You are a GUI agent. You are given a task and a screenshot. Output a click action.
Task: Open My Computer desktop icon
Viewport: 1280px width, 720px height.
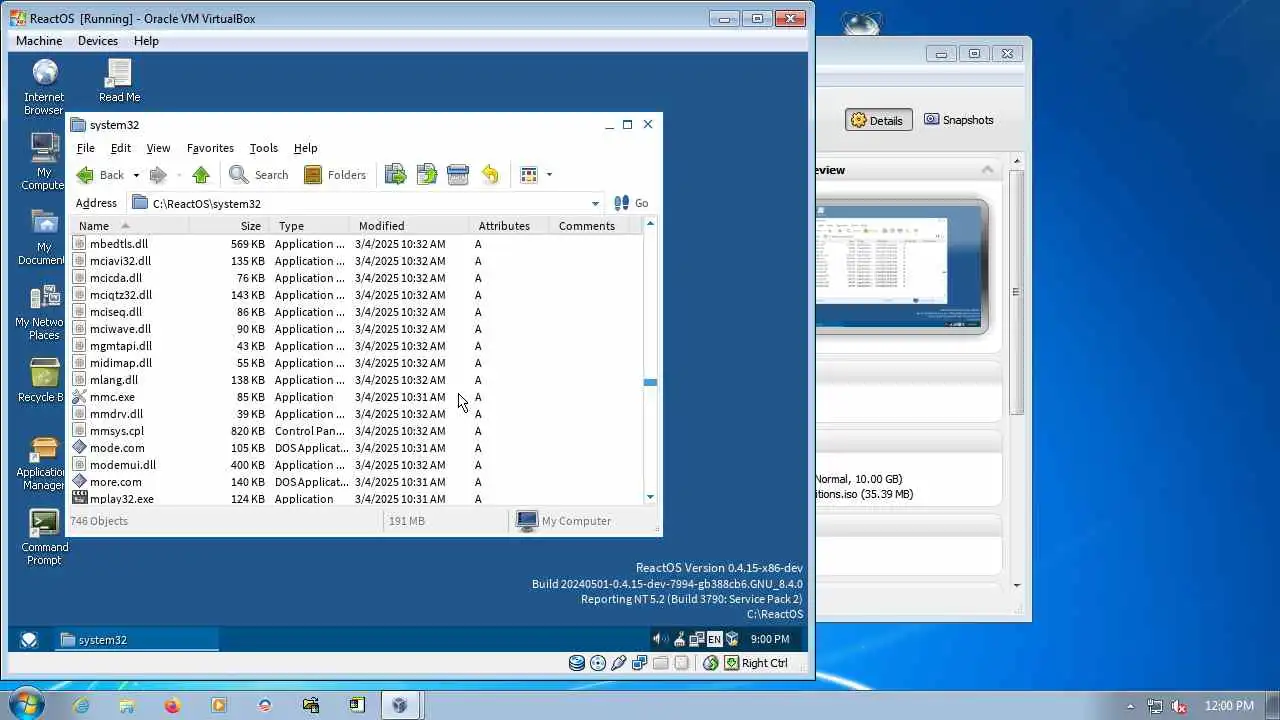tap(44, 161)
